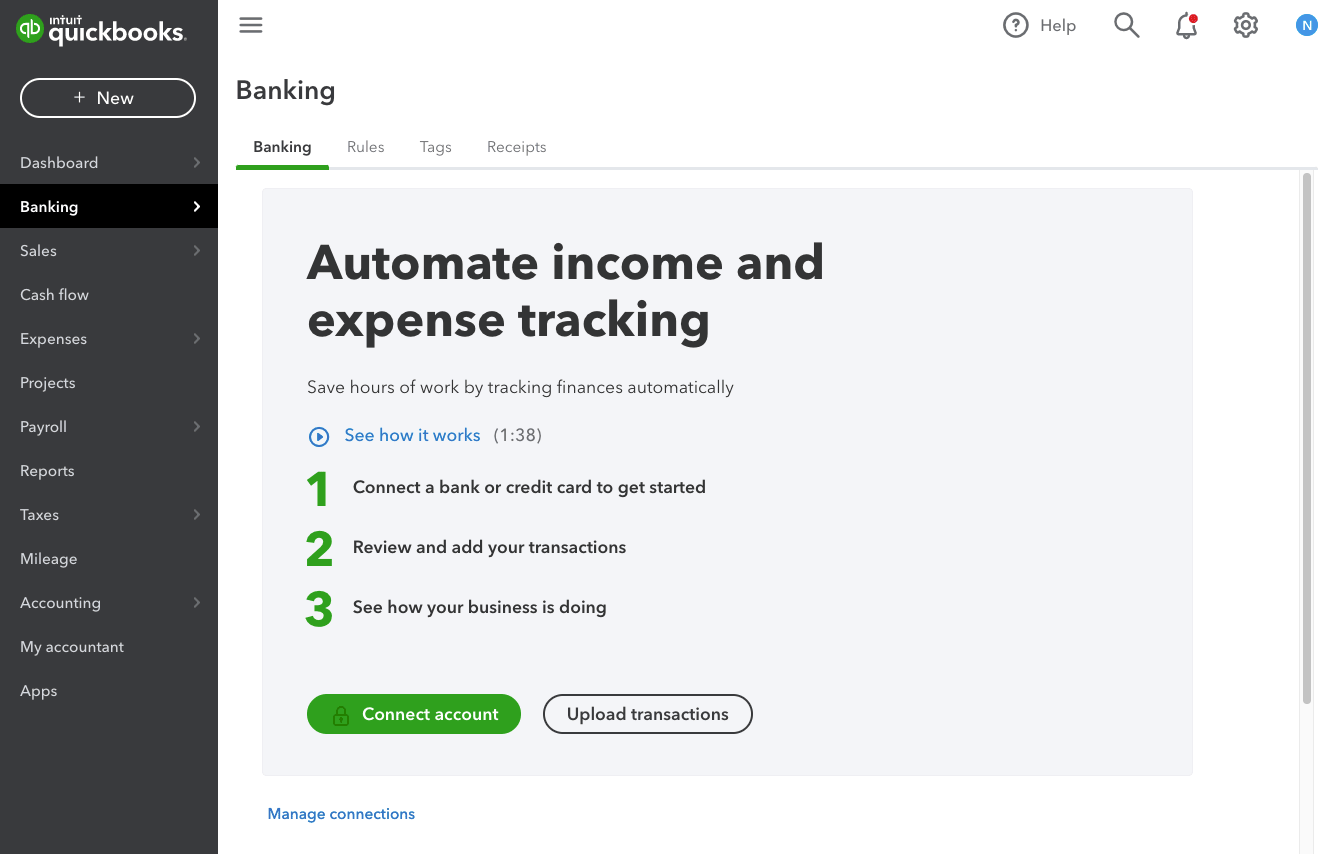Switch to the Rules tab
1322x854 pixels.
coord(366,147)
